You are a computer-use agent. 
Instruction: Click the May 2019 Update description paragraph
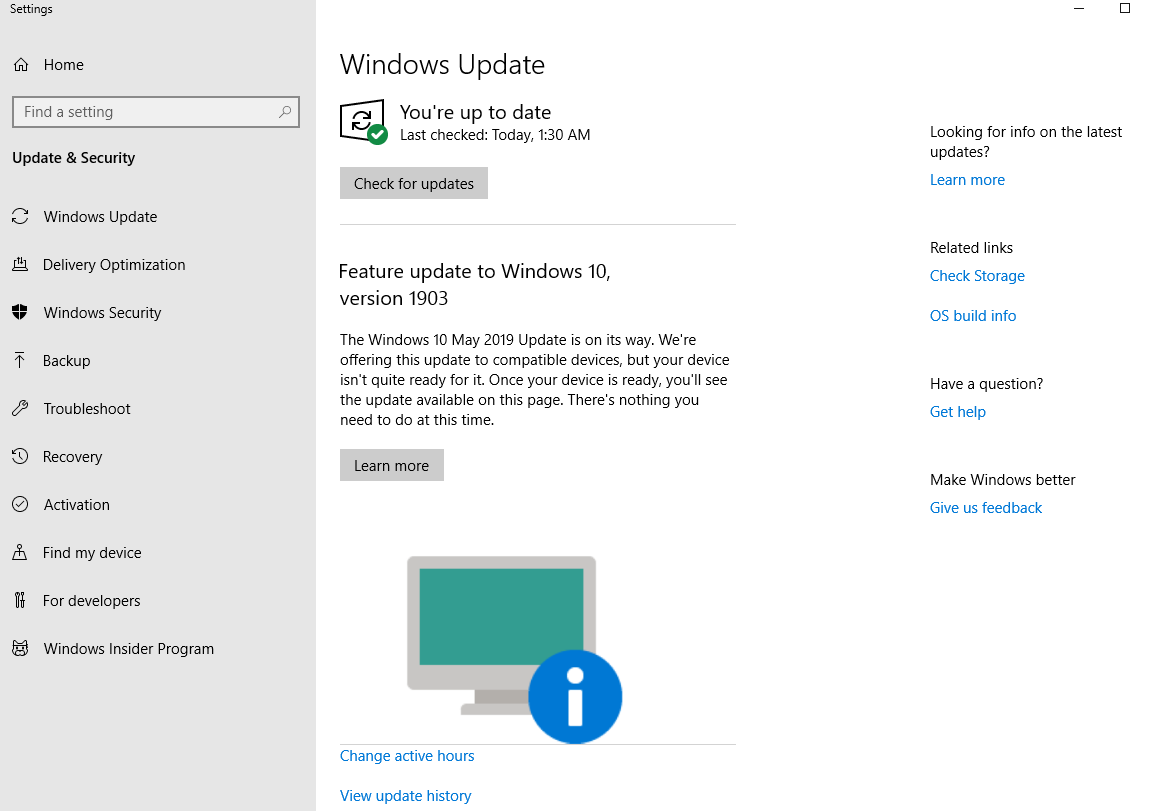(x=535, y=380)
